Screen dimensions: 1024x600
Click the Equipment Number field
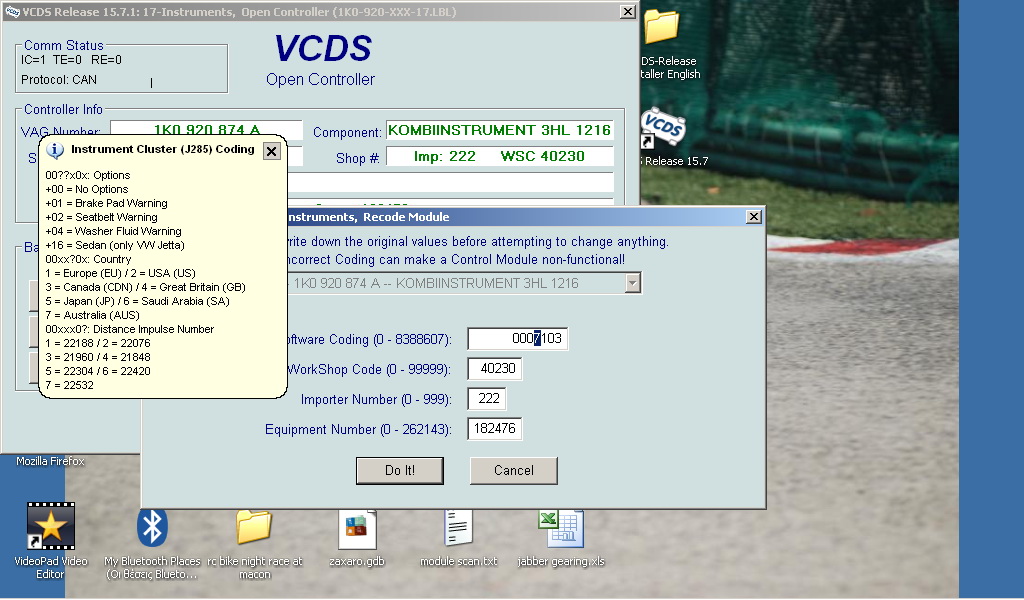[494, 429]
